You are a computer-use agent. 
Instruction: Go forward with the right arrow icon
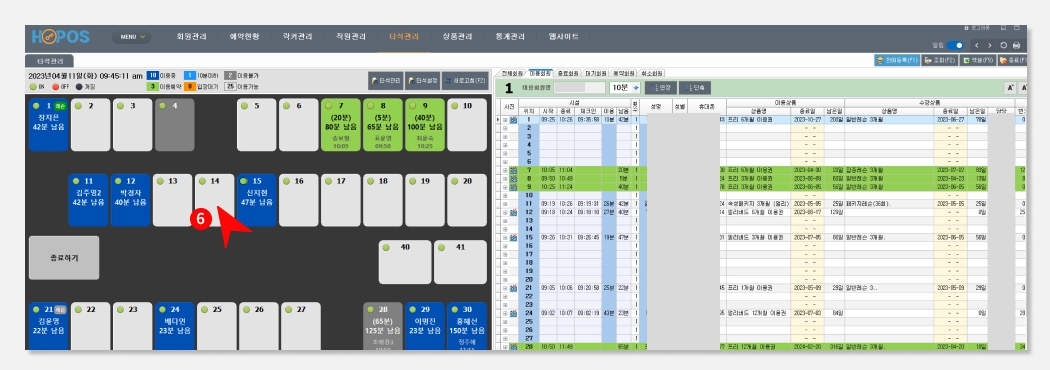(x=989, y=45)
